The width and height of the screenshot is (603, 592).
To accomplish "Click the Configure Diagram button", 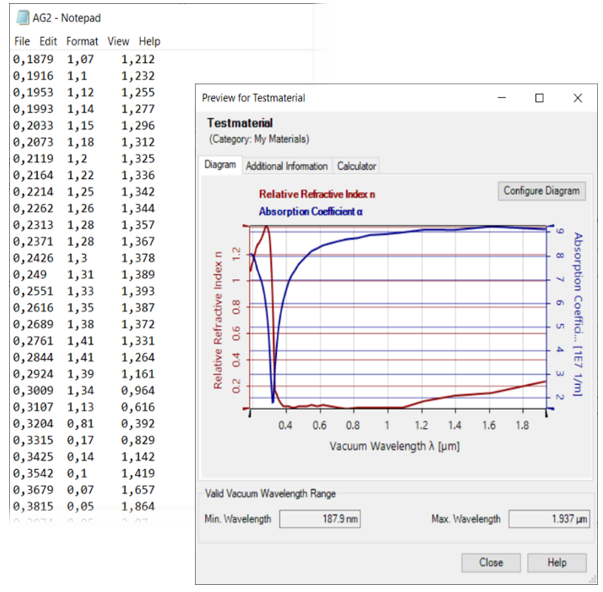I will click(x=541, y=191).
